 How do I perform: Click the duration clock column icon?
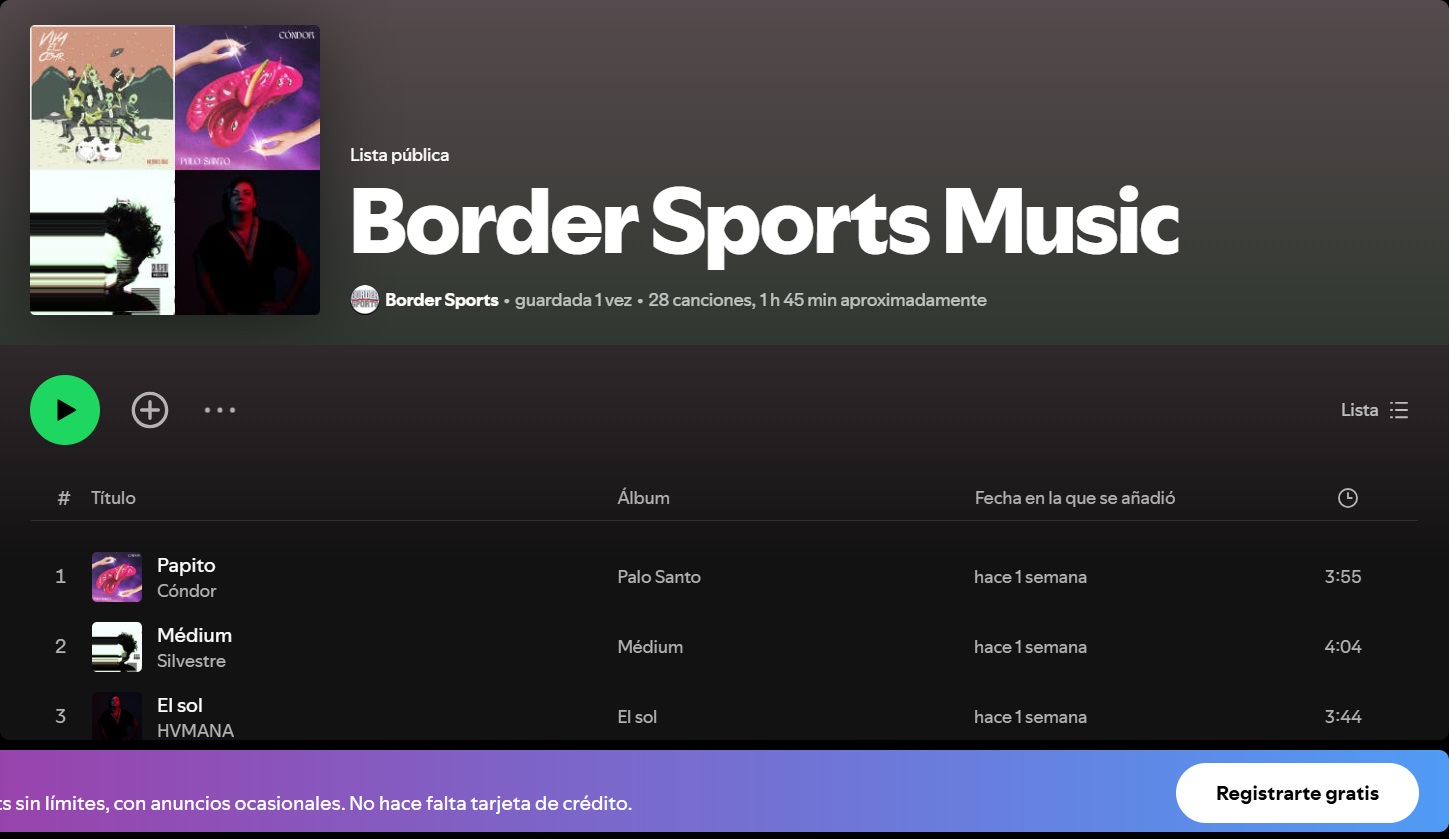click(1348, 498)
